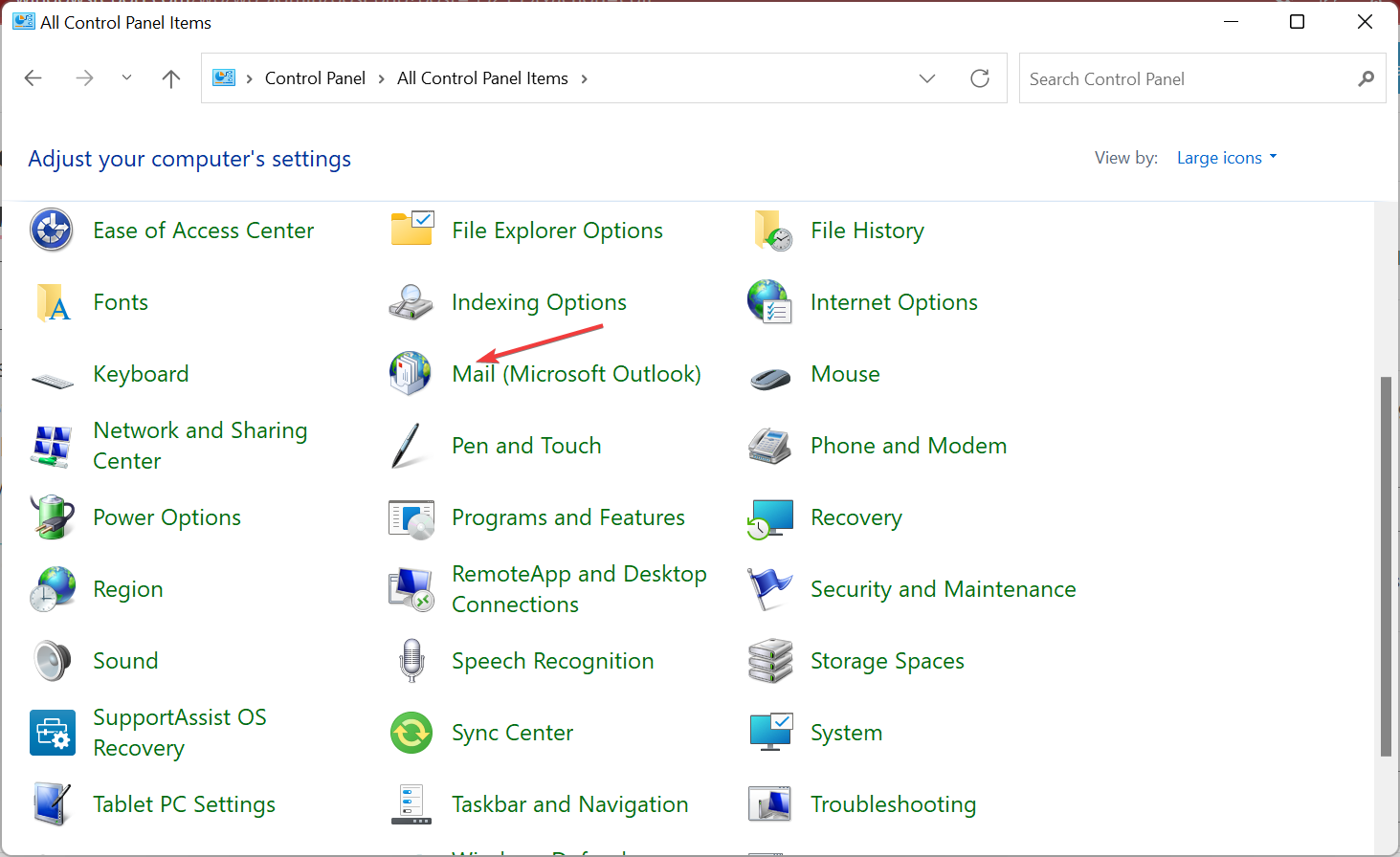
Task: Click the Indexing Options magnifier icon
Action: 411,302
